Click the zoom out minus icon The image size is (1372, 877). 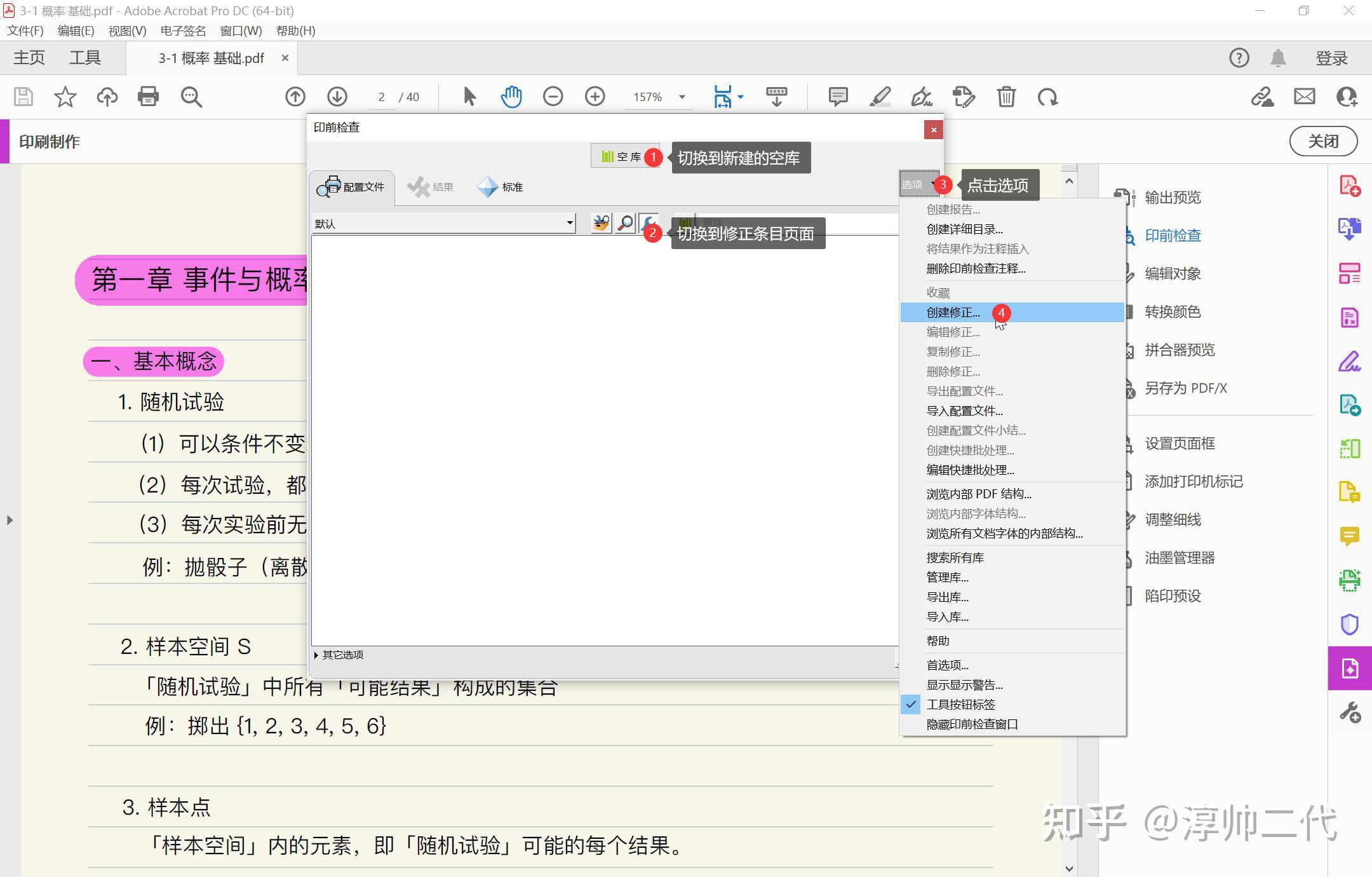click(x=553, y=97)
